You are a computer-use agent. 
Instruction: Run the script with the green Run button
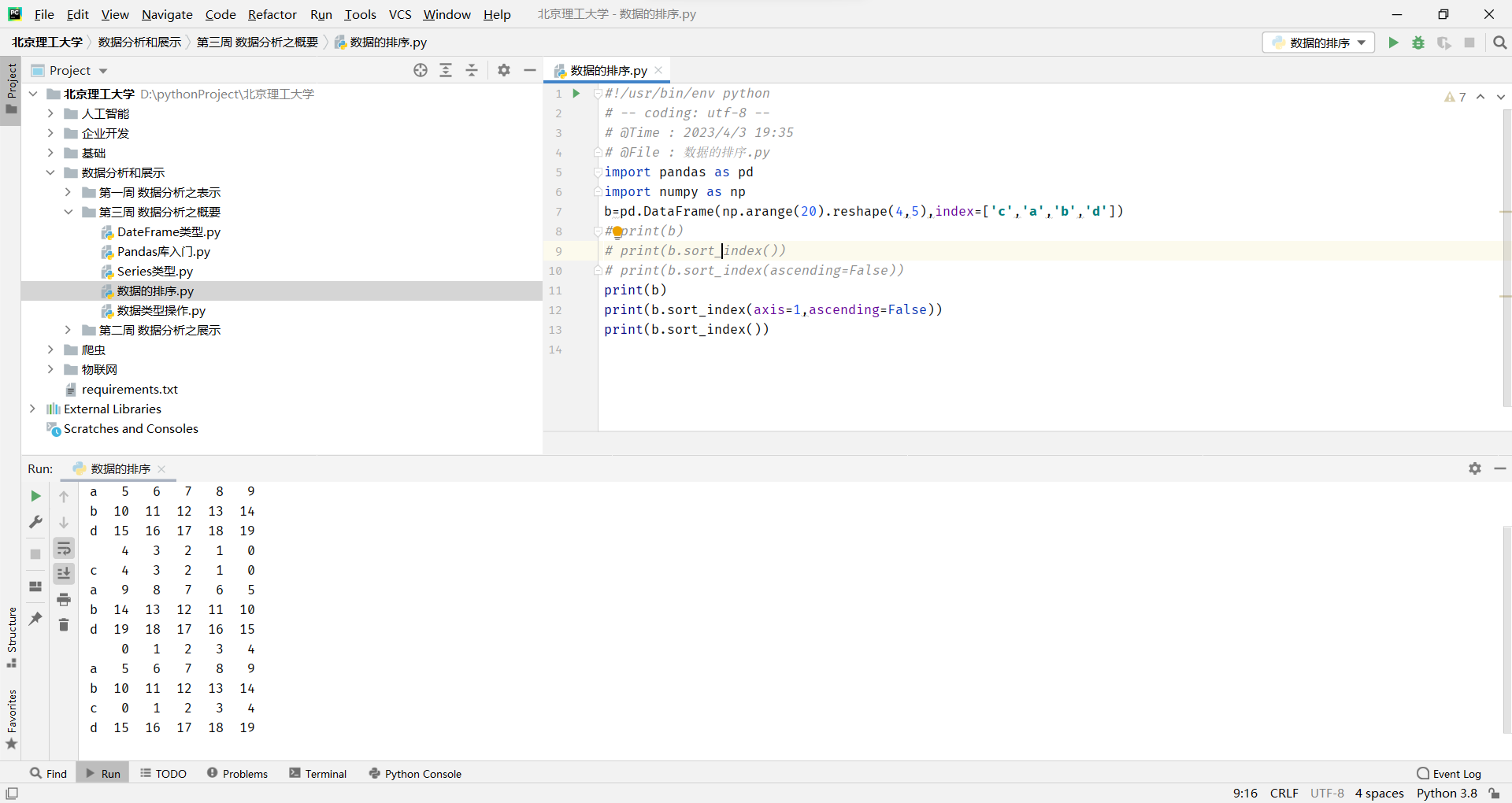pos(1393,43)
